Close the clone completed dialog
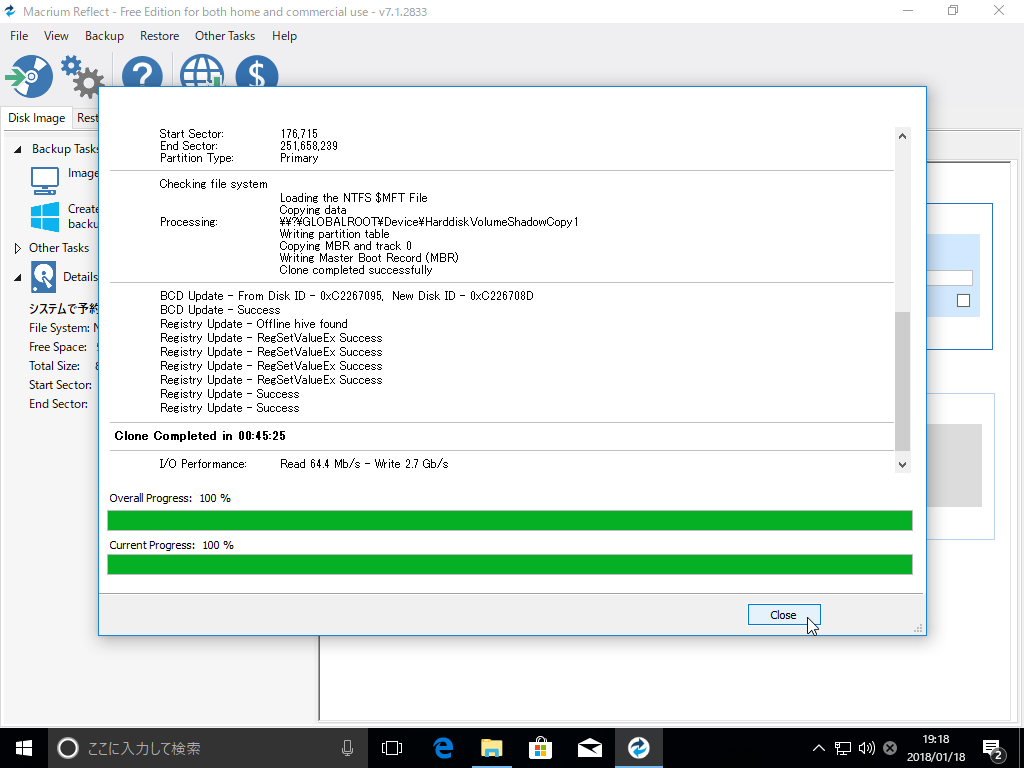The width and height of the screenshot is (1024, 768). pos(784,615)
